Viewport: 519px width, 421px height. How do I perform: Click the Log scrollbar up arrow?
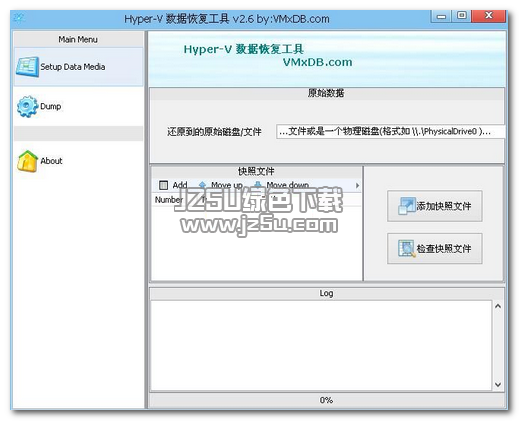coord(498,306)
